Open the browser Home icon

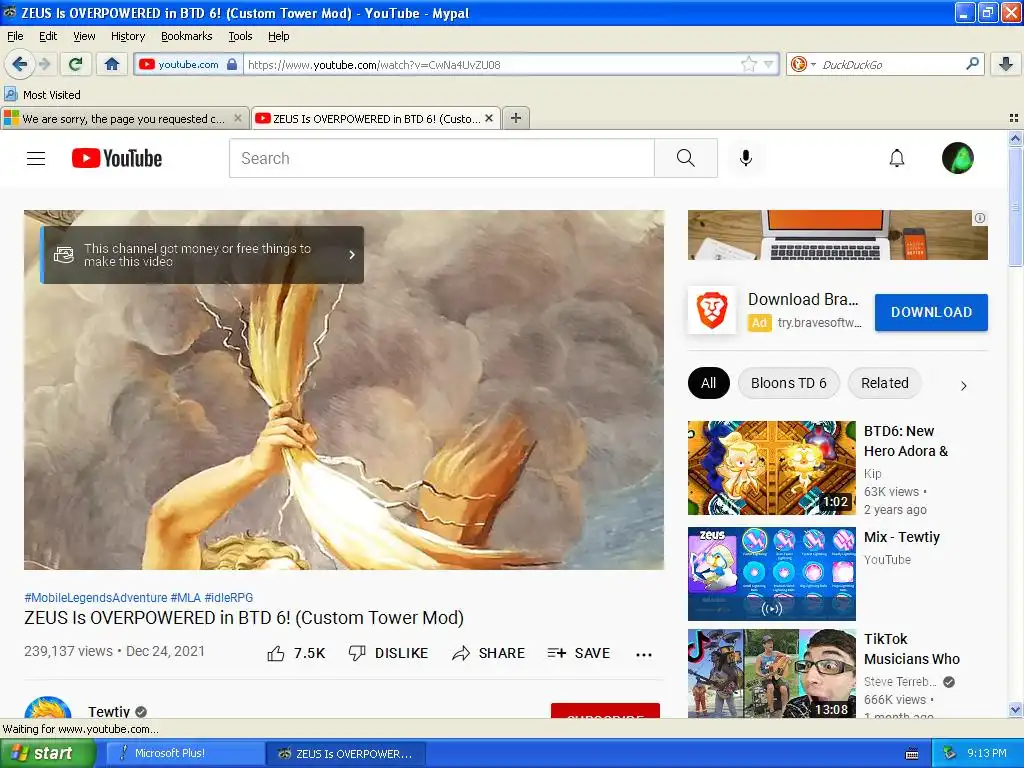pos(112,64)
